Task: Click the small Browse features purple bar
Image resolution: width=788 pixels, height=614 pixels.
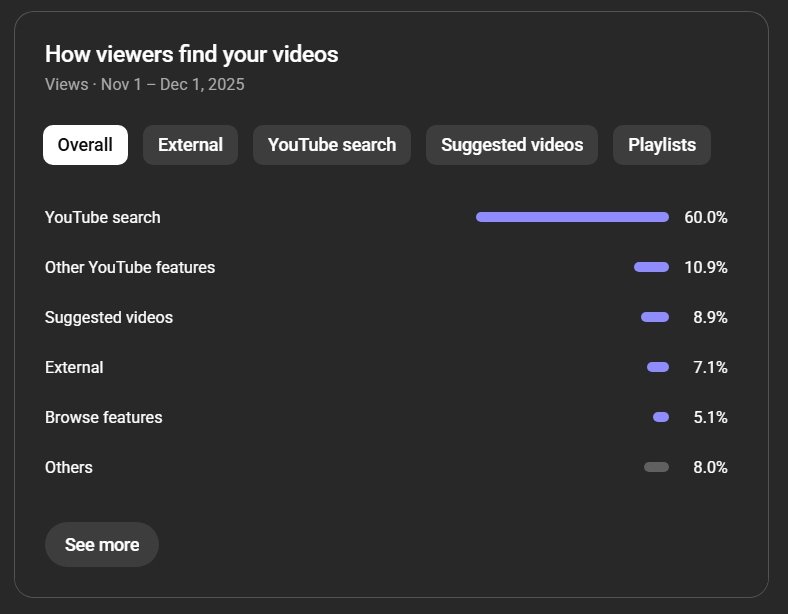Action: (x=661, y=417)
